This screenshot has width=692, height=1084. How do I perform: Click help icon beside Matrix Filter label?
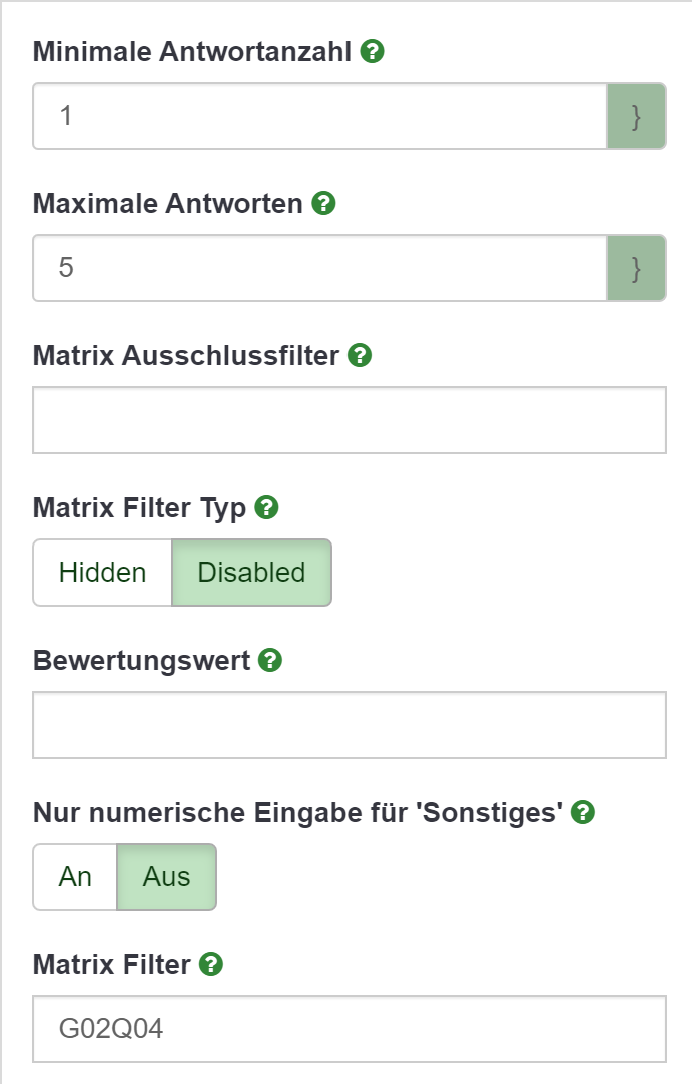(210, 965)
